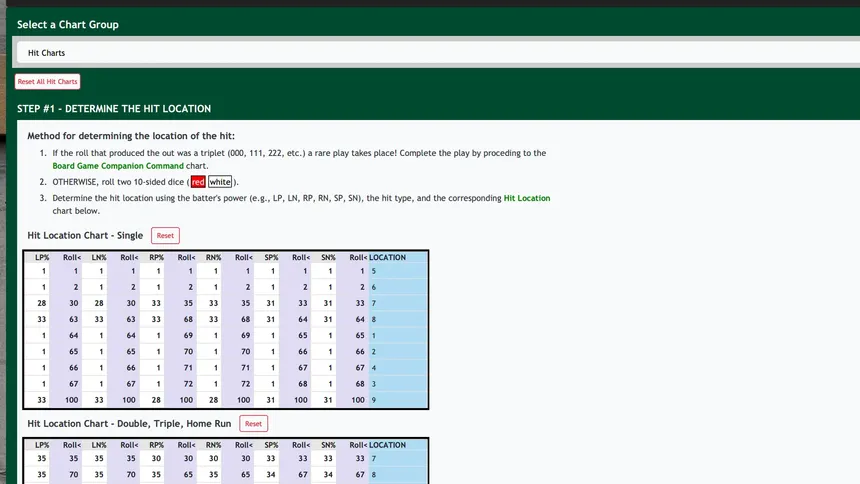Select the RP% header in Double, Triple, Home Run chart
The width and height of the screenshot is (860, 484).
point(156,445)
